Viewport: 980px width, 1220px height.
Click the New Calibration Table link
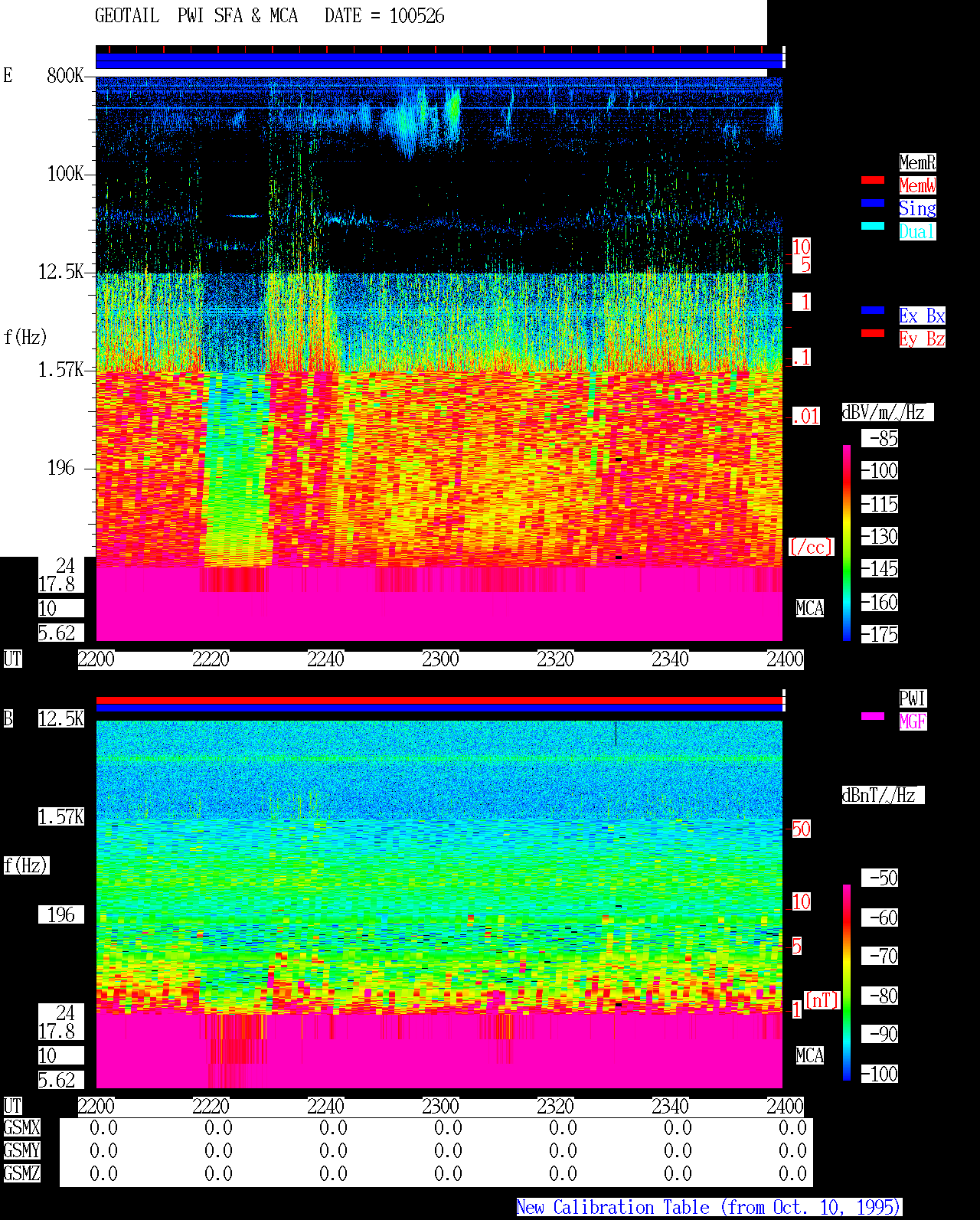click(709, 1208)
